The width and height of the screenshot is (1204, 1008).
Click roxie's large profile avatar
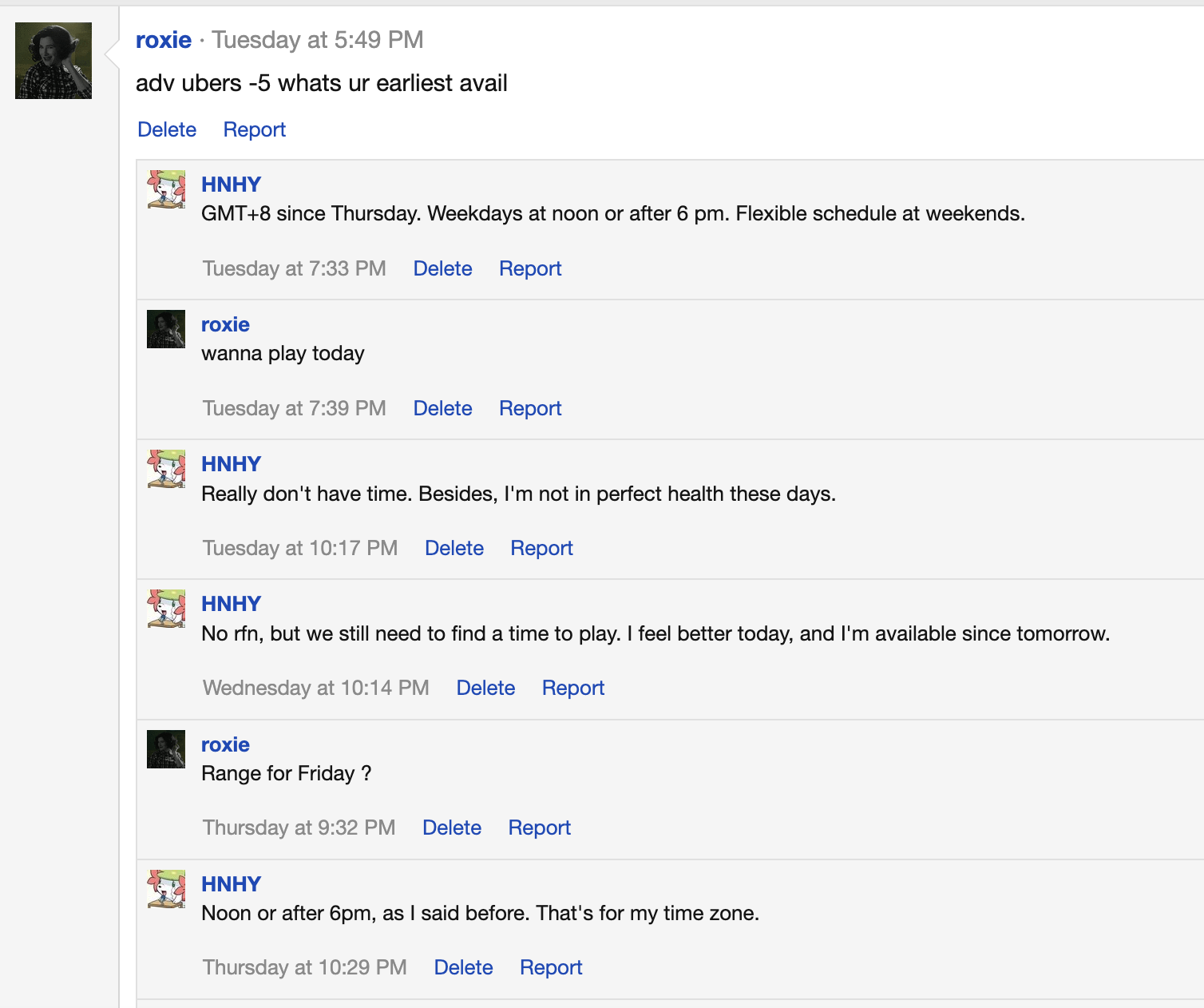tap(53, 61)
